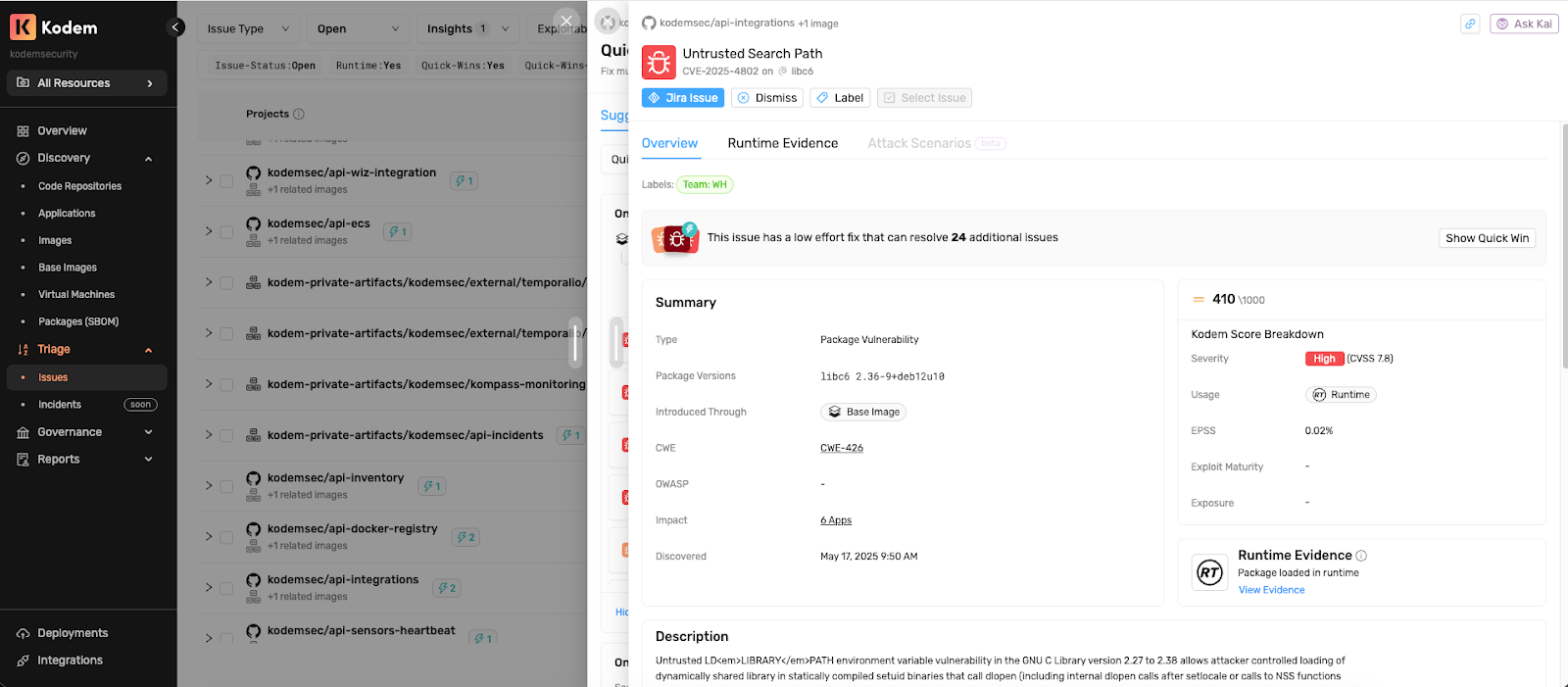This screenshot has width=1568, height=687.
Task: Open Packages (SBOM) in sidebar
Action: click(78, 322)
